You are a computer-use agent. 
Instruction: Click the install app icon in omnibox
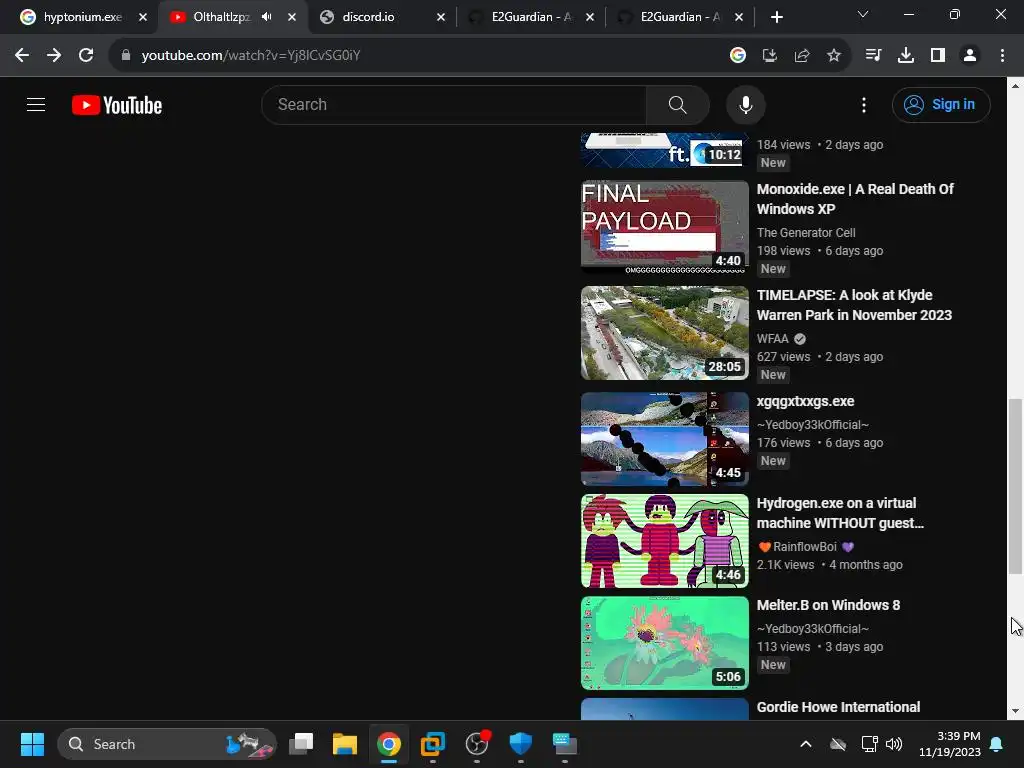(770, 56)
